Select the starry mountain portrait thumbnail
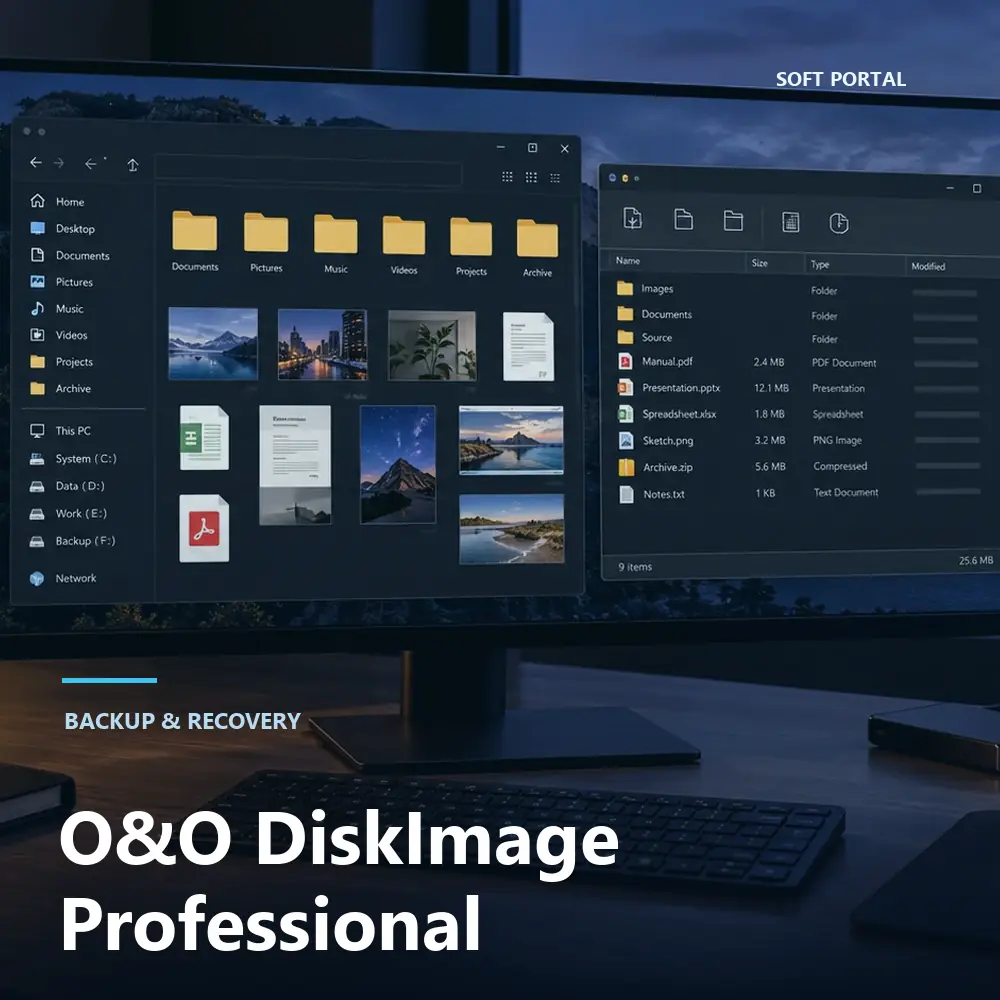1000x1000 pixels. click(x=398, y=464)
